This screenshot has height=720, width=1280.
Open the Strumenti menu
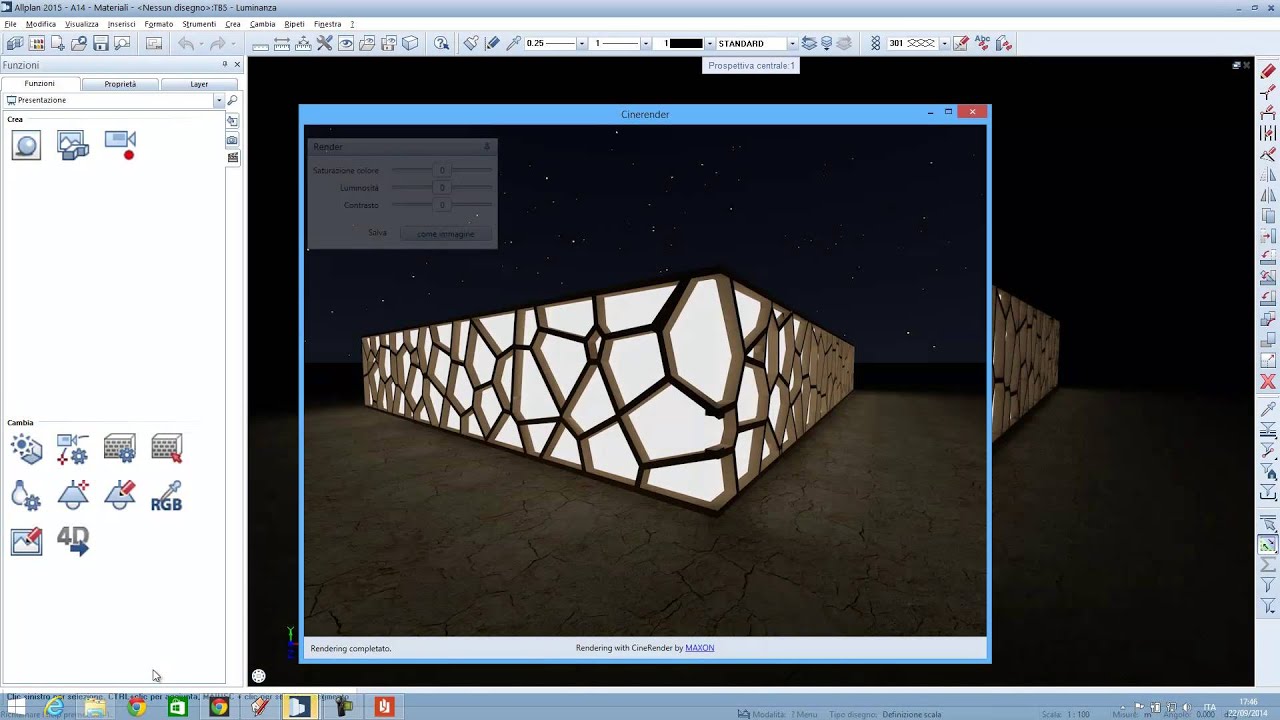199,23
